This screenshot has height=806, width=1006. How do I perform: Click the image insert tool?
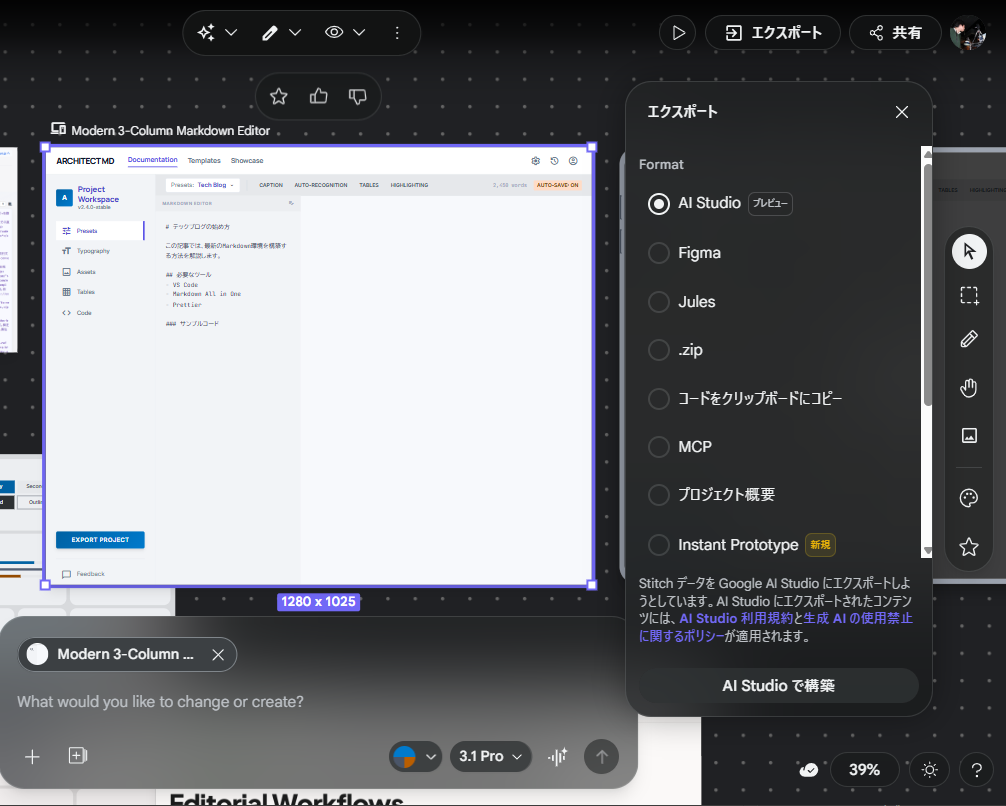tap(968, 435)
